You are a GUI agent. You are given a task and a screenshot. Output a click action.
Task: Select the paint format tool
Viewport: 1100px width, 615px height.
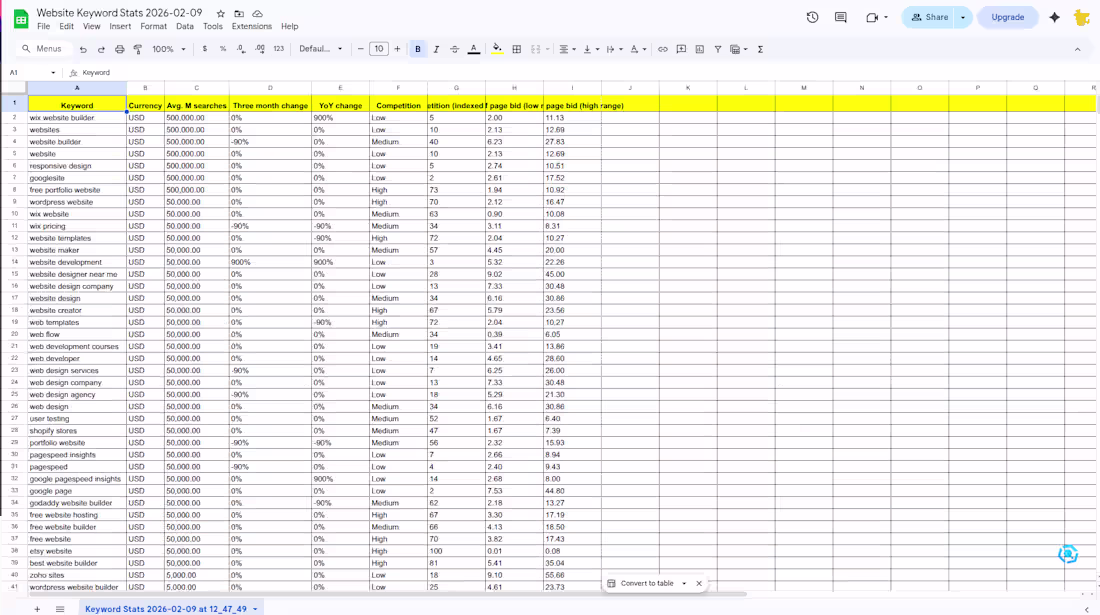point(138,48)
